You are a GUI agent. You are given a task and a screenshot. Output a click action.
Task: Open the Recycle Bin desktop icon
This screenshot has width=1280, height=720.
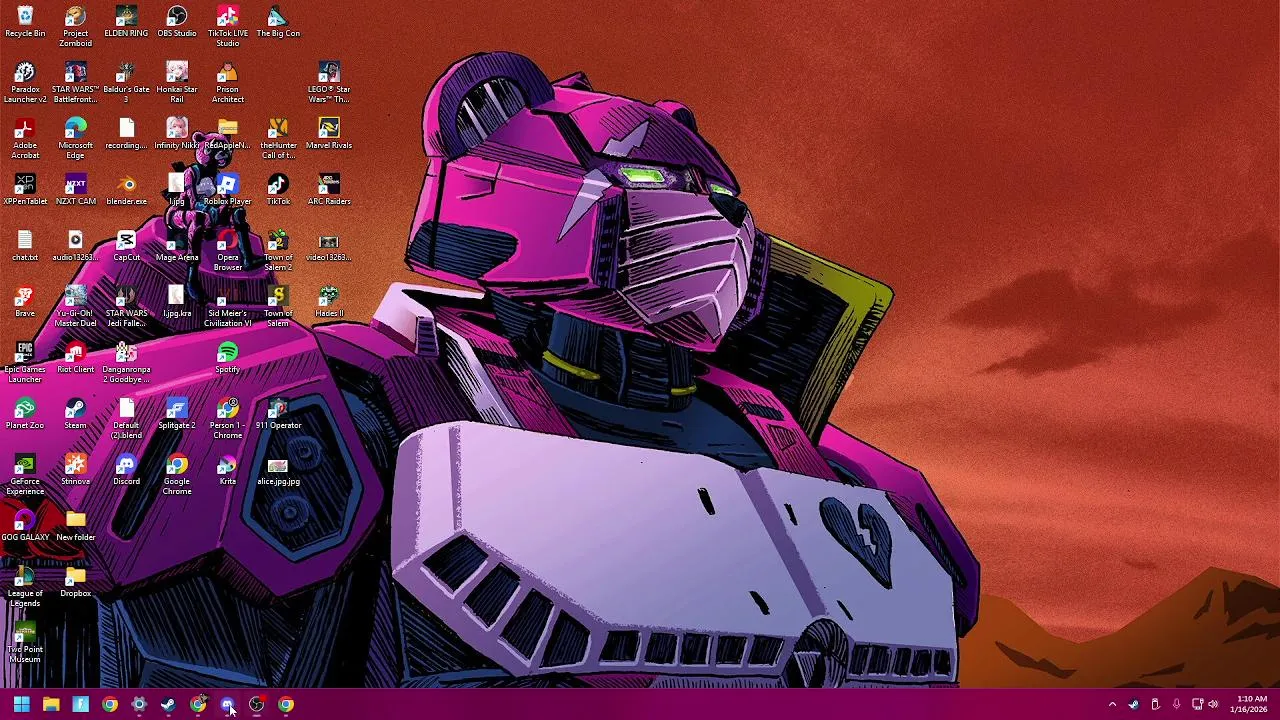tap(25, 22)
